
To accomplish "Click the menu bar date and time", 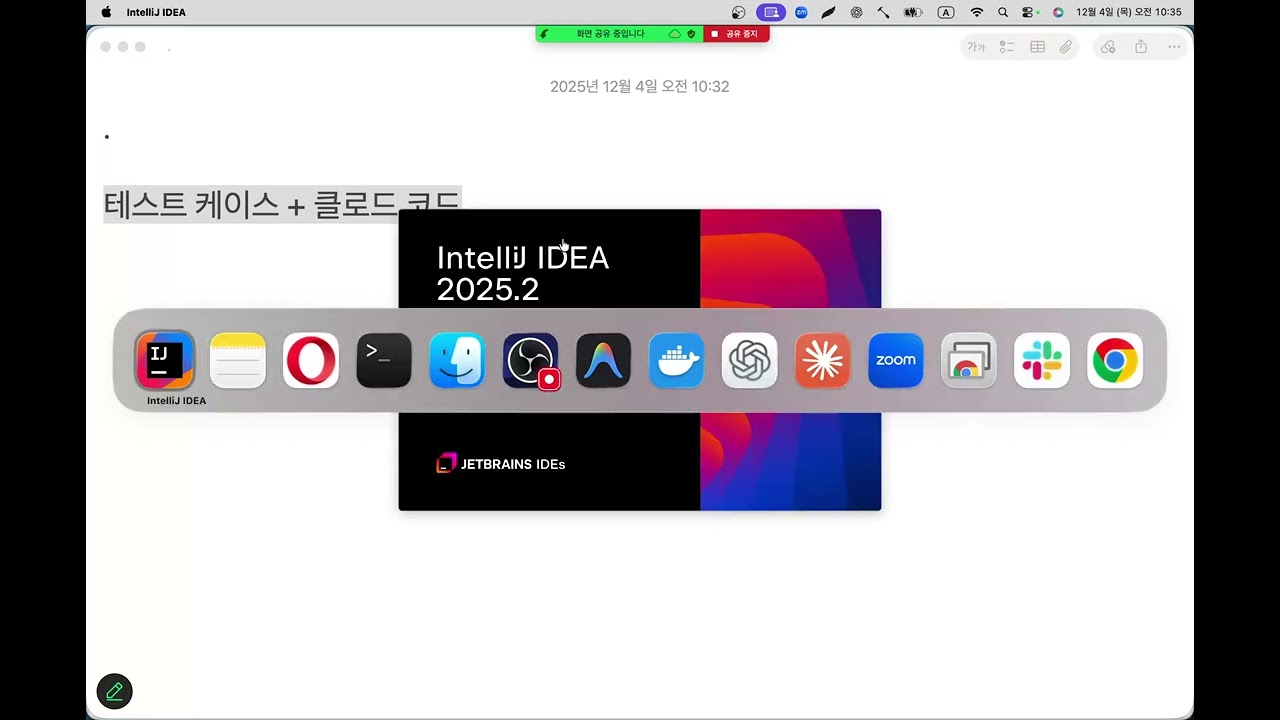I will [1129, 12].
